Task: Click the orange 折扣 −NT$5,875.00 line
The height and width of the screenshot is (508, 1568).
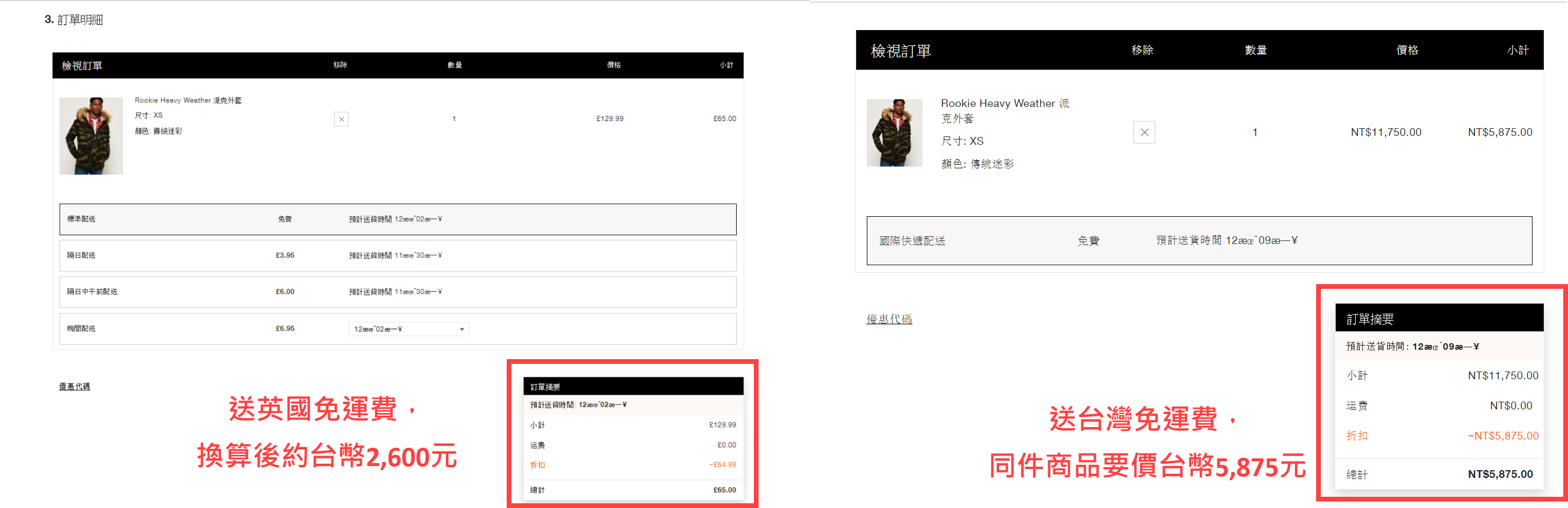Action: pos(1441,435)
